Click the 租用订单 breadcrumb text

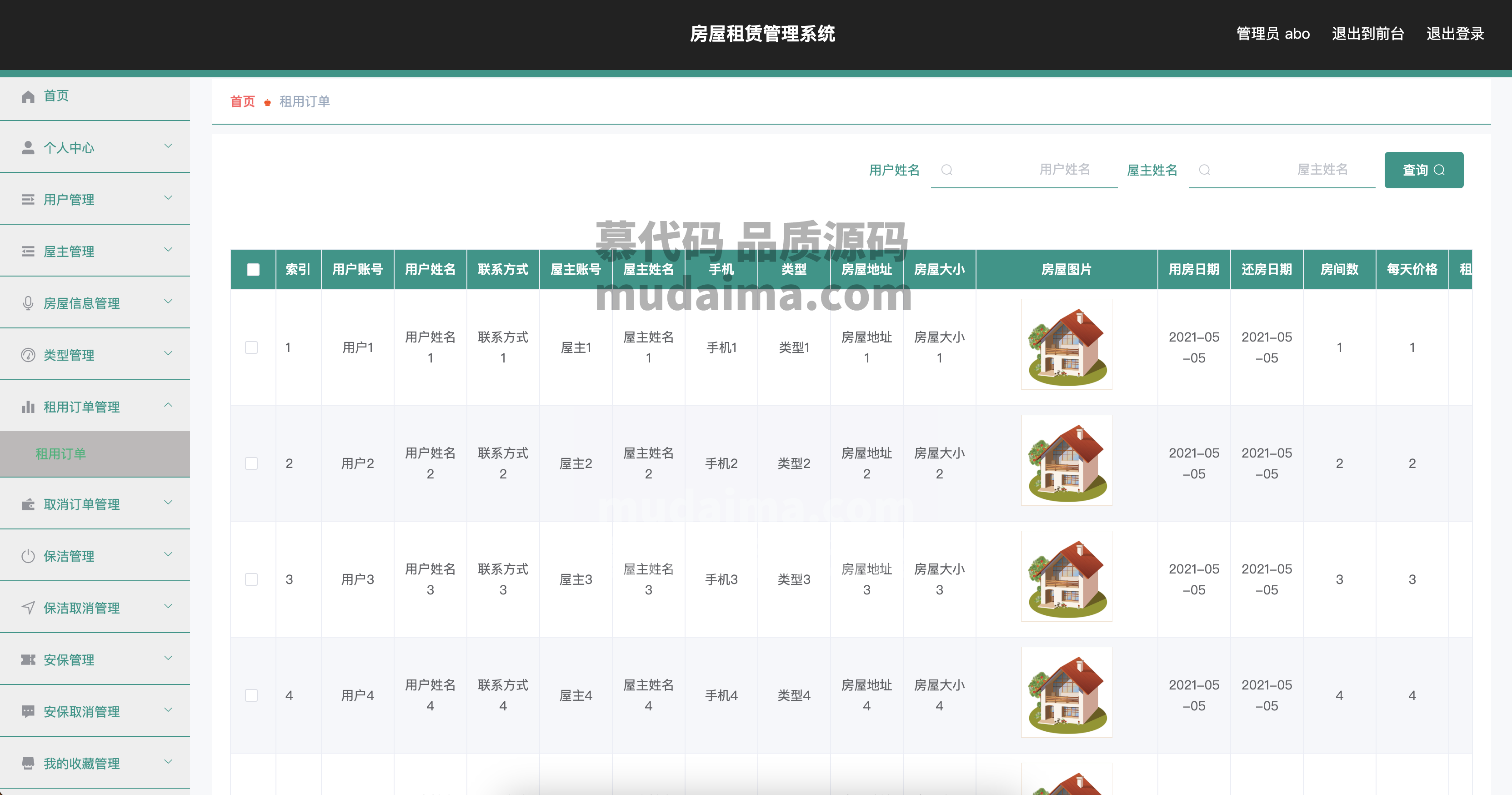[304, 101]
